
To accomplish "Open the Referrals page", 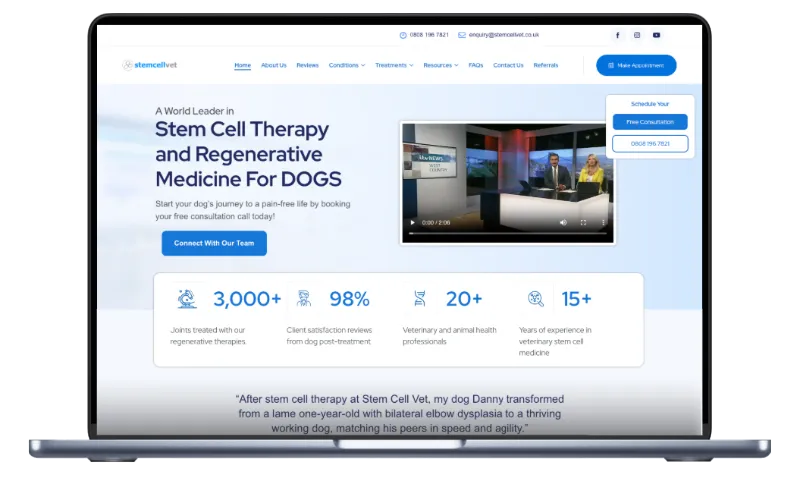I will (x=545, y=65).
